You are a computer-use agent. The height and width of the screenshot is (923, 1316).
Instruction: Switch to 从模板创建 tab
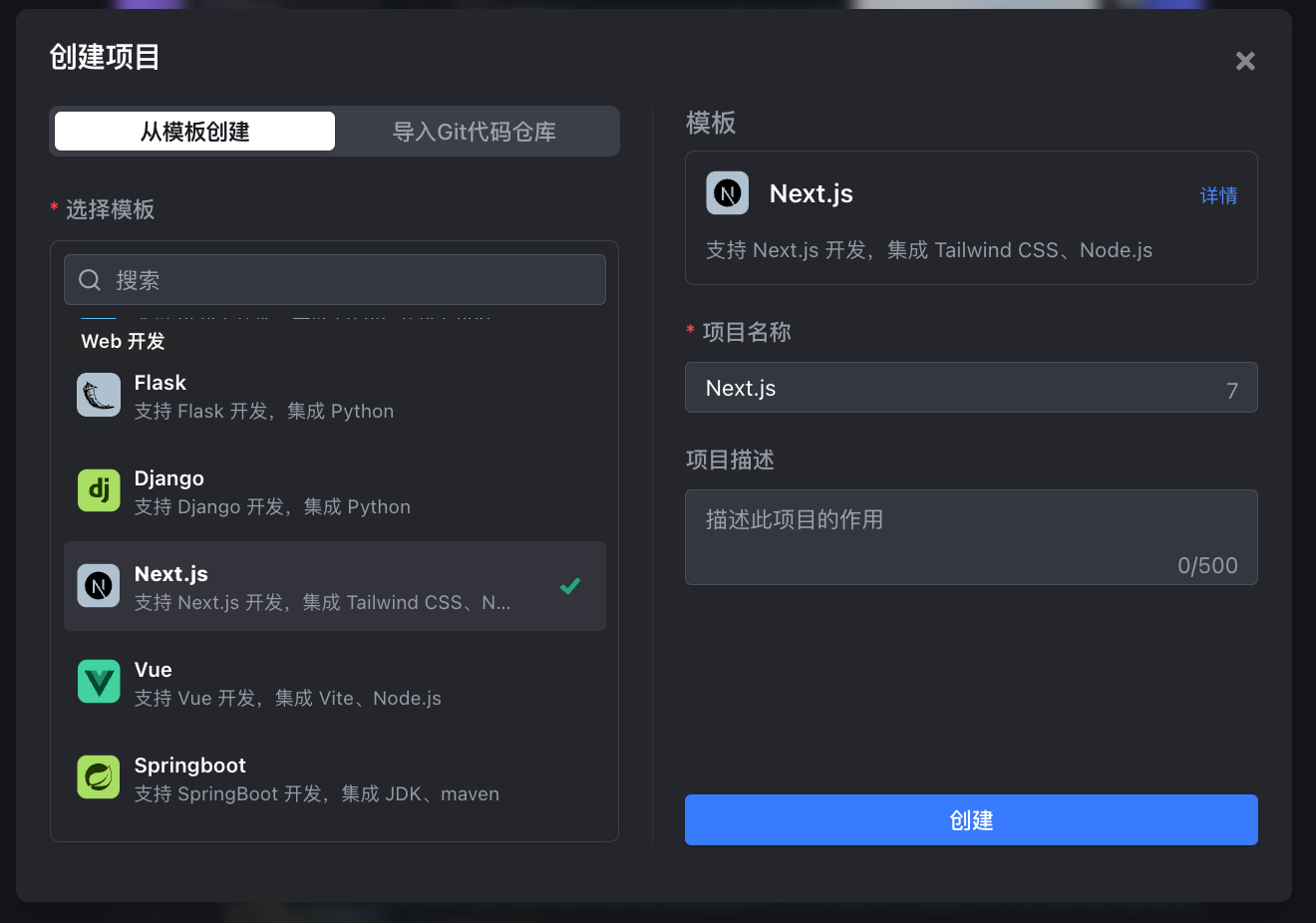point(193,131)
